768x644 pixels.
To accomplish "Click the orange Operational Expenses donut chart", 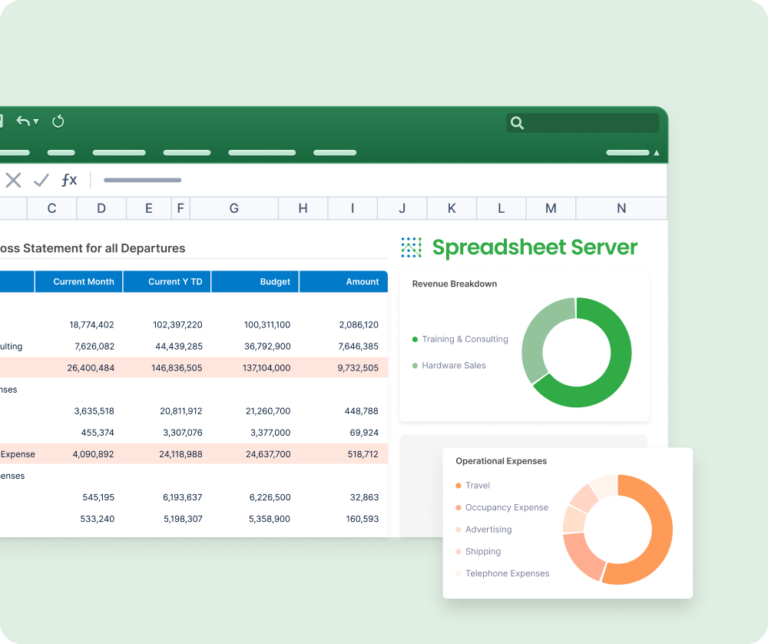I will click(618, 529).
